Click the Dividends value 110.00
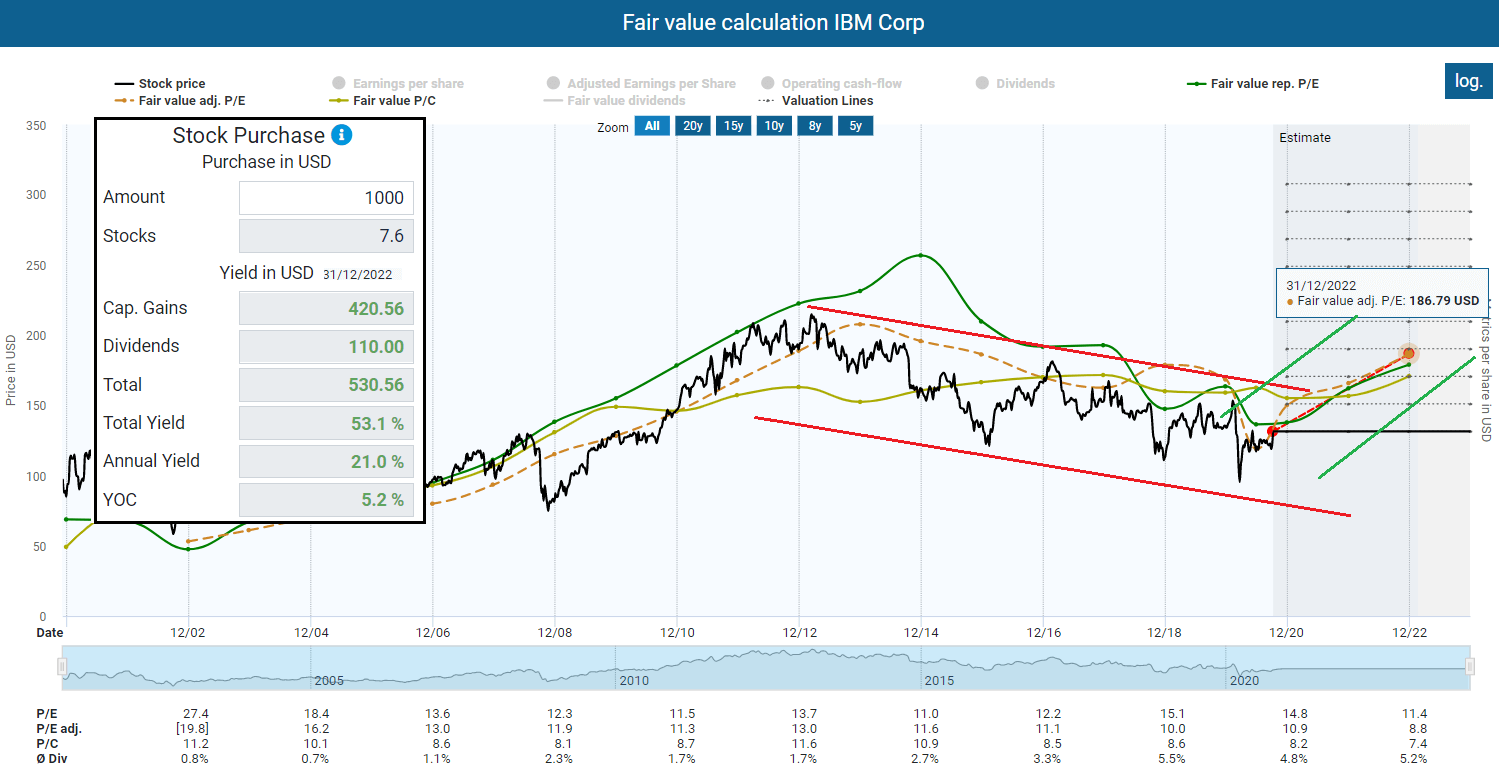 326,346
